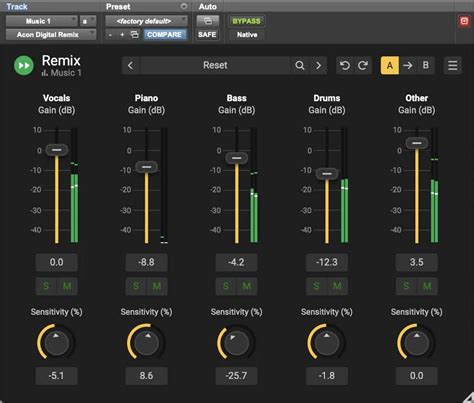Click the redo arrow icon
Image resolution: width=474 pixels, height=403 pixels.
(x=363, y=65)
